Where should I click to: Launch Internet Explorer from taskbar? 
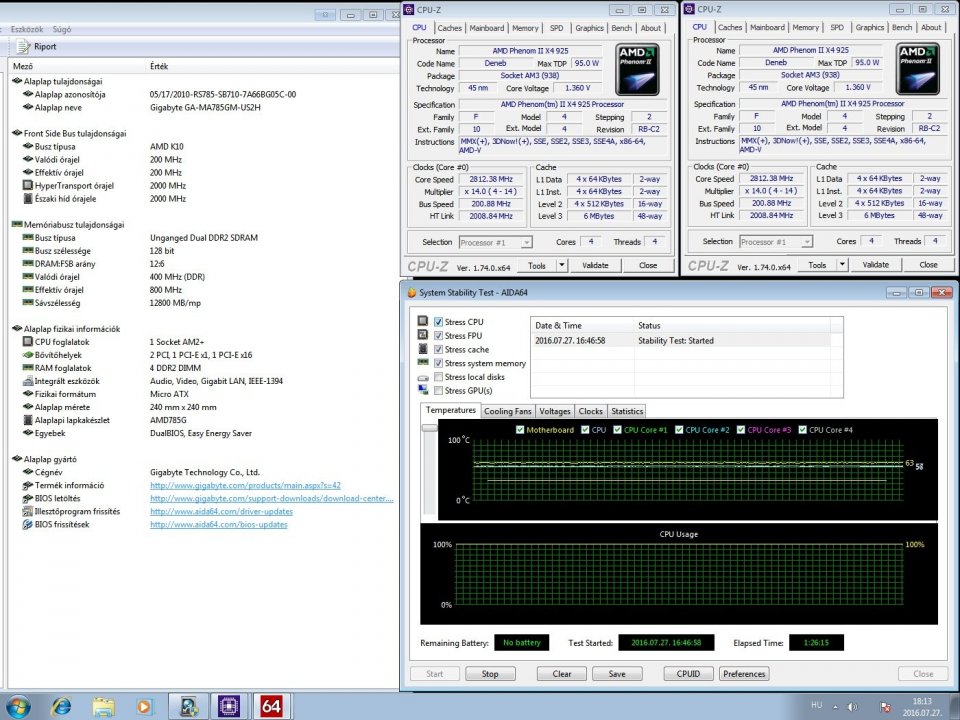[x=61, y=707]
